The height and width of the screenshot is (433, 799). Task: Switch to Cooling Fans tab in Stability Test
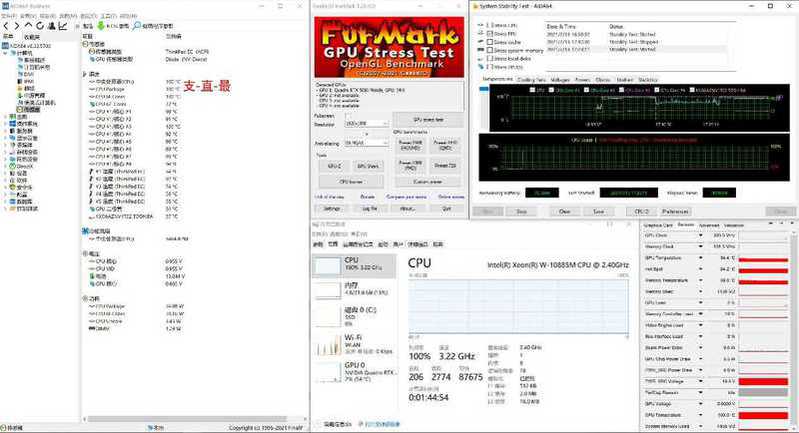point(531,79)
